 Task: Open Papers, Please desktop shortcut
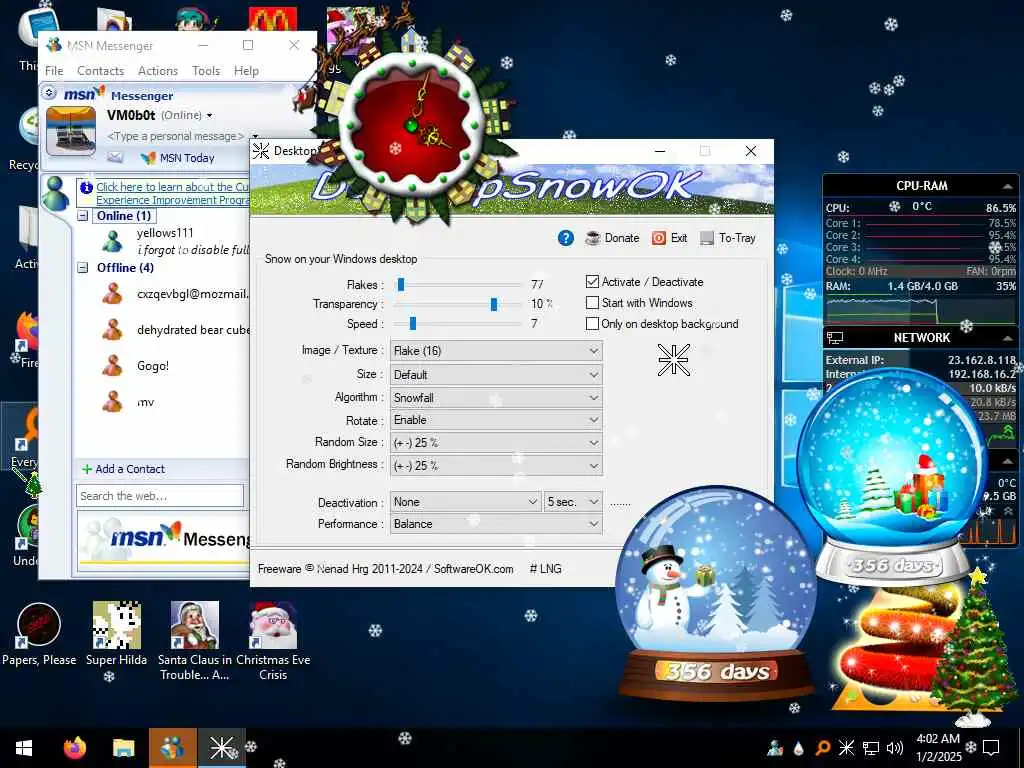39,634
